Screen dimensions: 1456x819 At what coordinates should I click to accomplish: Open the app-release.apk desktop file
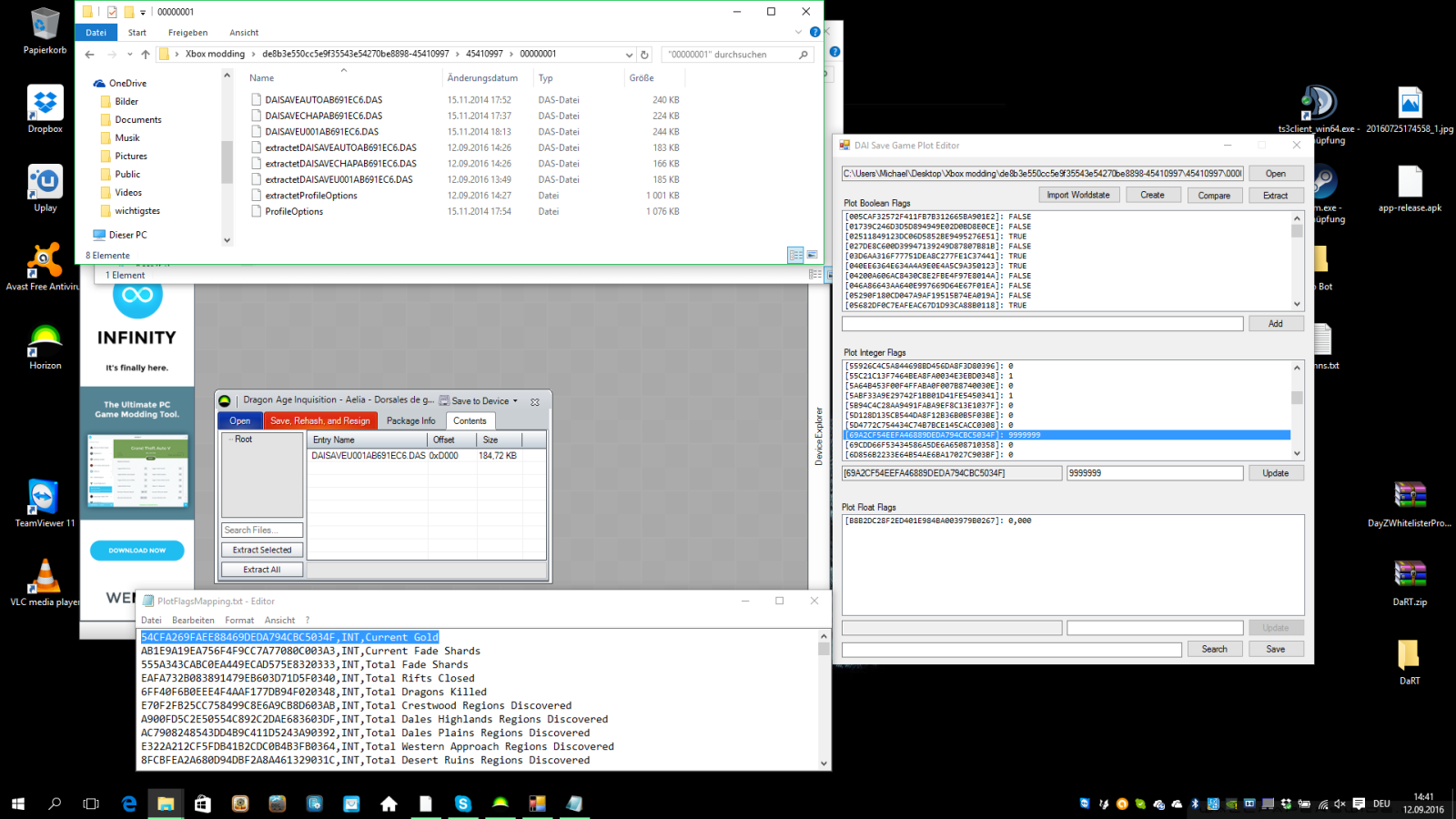coord(1410,188)
